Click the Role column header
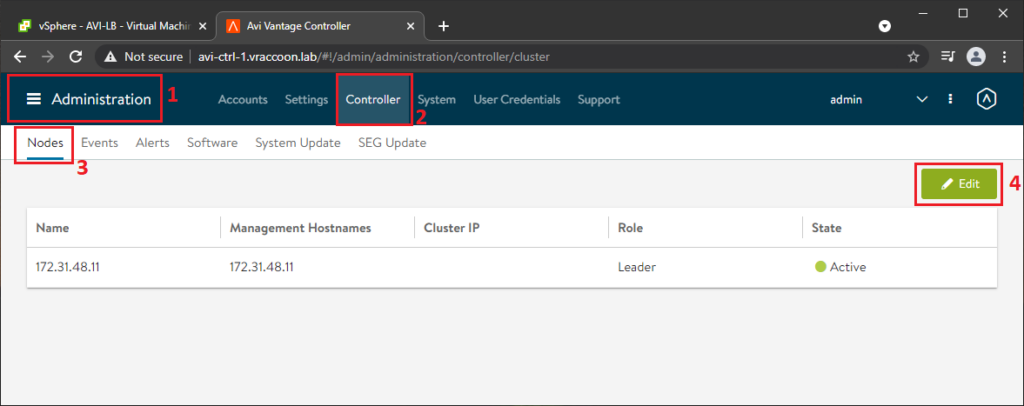 click(x=630, y=228)
